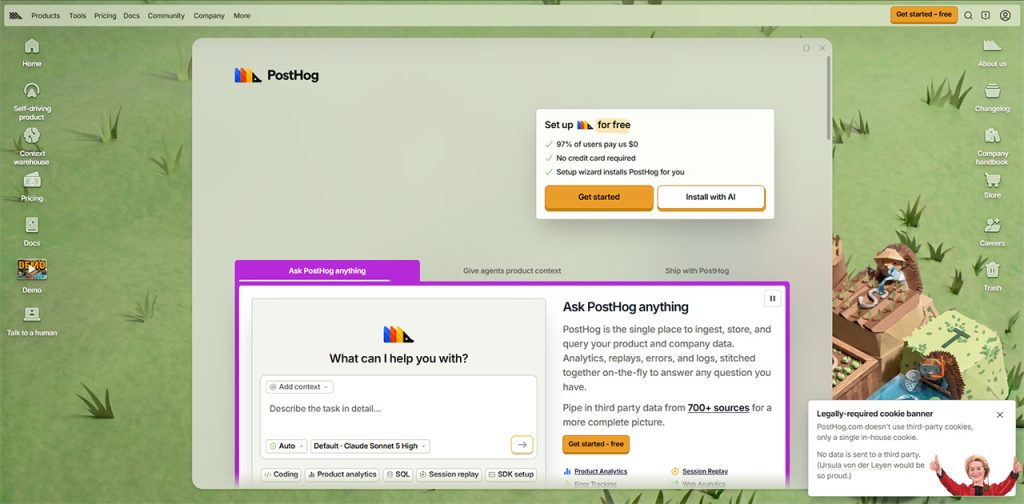Open the Company menu

click(209, 16)
